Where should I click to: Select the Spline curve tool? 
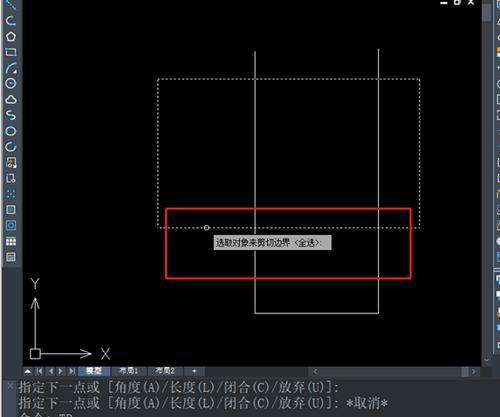pyautogui.click(x=11, y=115)
